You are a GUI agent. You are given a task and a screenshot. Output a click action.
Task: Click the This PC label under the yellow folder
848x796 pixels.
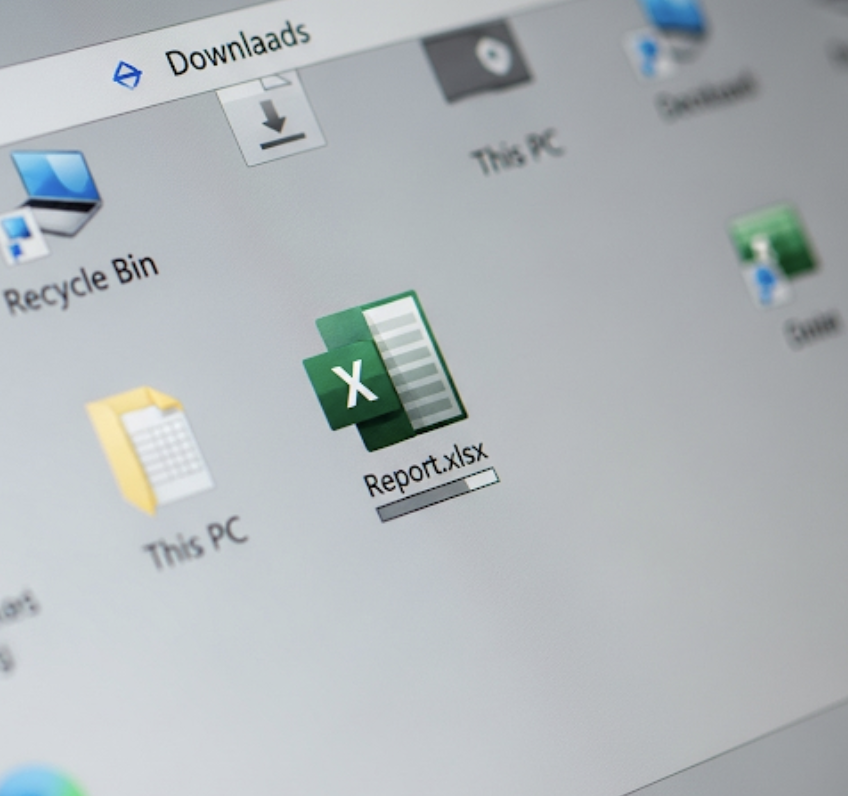197,543
